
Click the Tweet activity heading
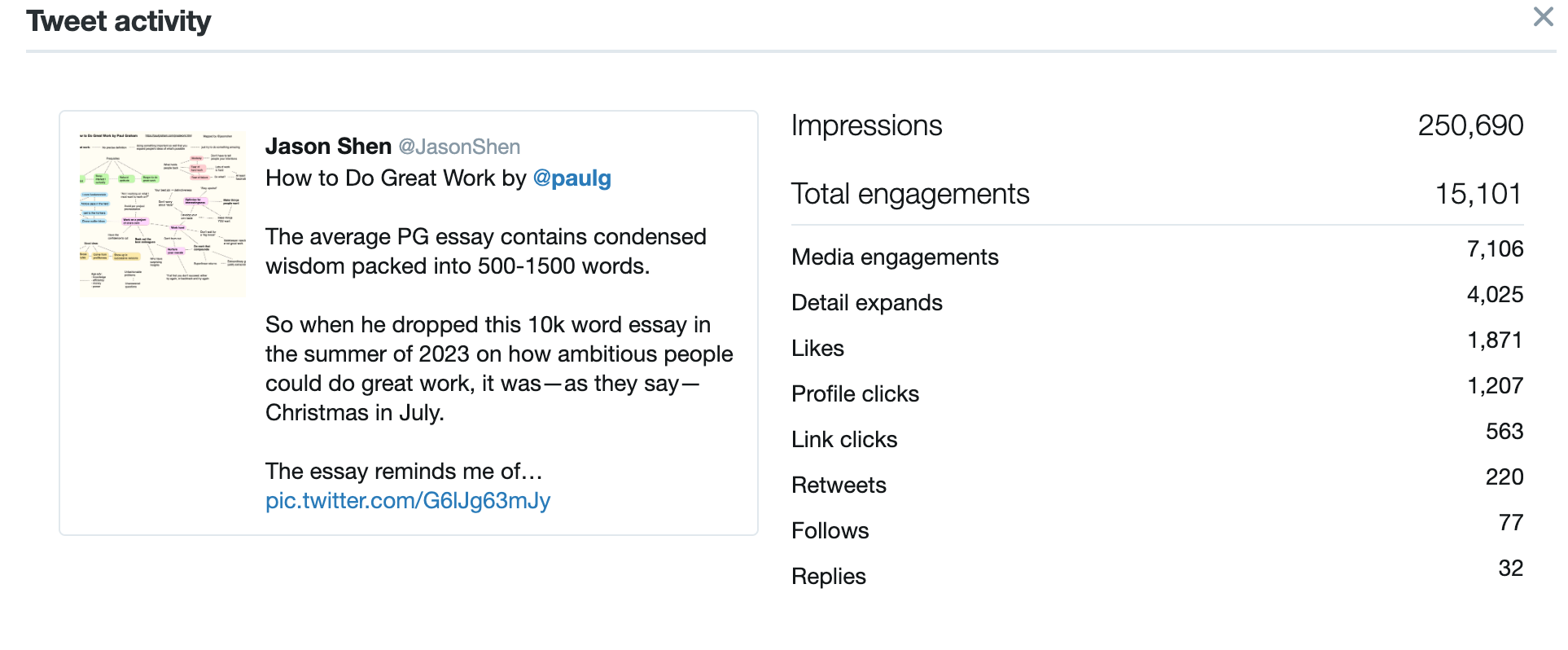[x=119, y=21]
